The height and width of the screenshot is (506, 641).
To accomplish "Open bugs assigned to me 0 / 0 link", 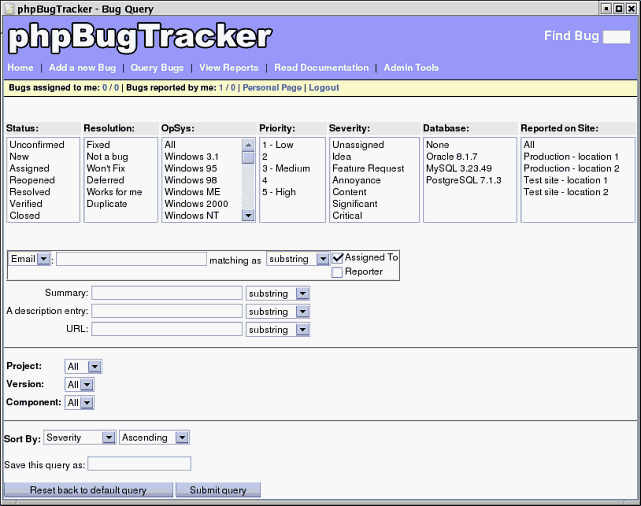I will (x=111, y=88).
